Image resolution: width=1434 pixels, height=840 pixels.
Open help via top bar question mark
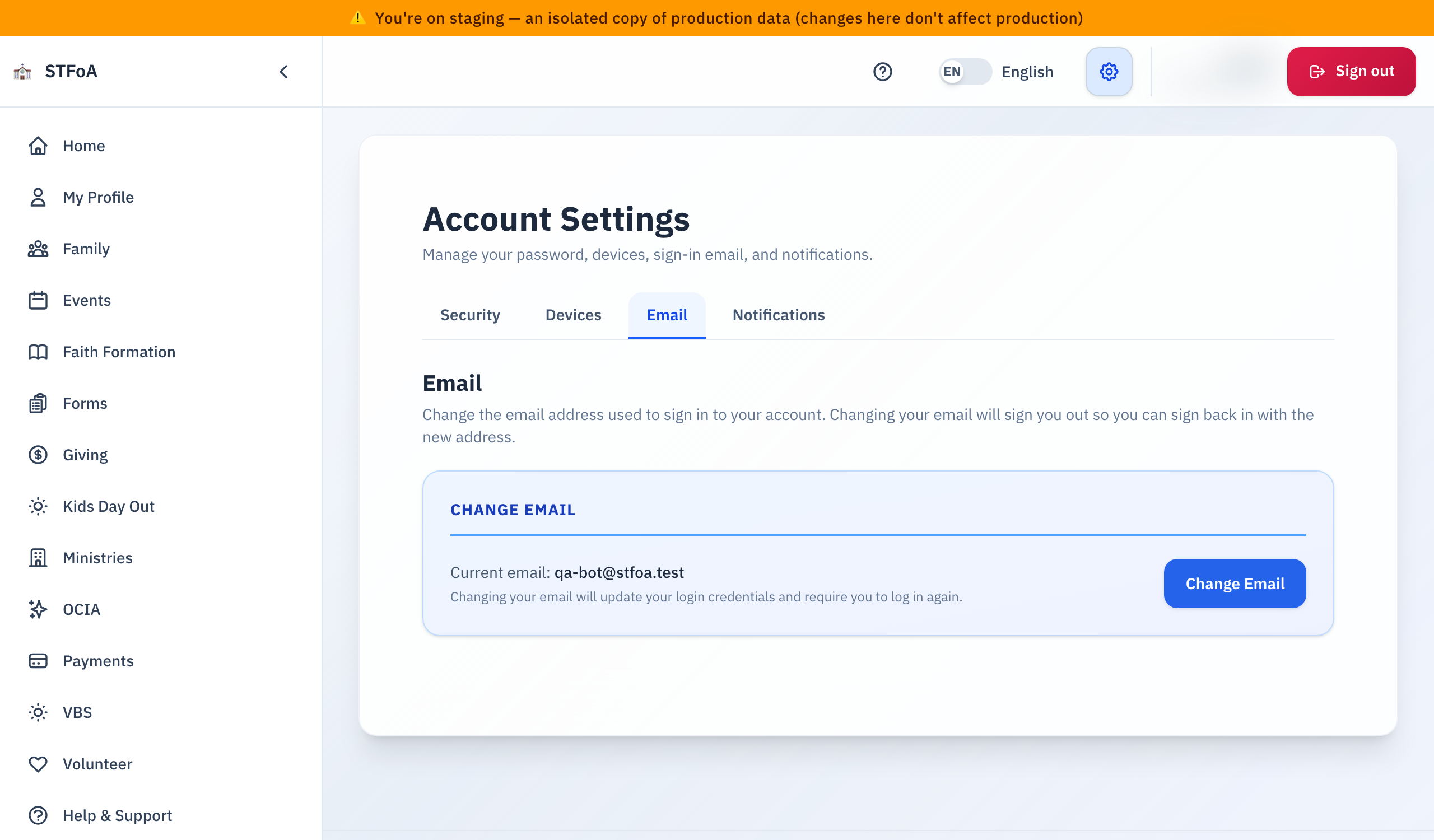point(882,72)
